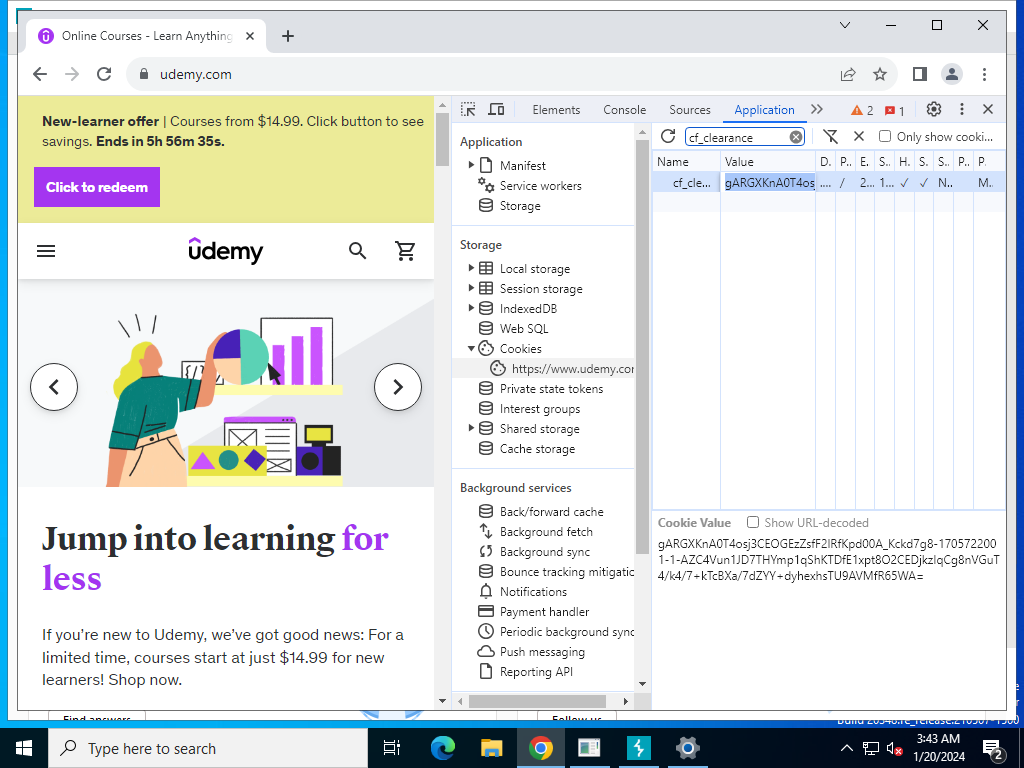The height and width of the screenshot is (768, 1024).
Task: Open Service workers
Action: (540, 185)
